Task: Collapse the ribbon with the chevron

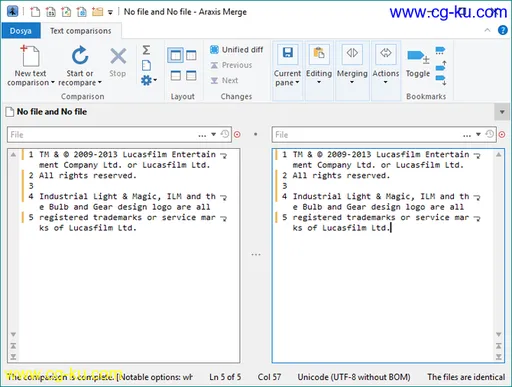Action: [x=487, y=30]
